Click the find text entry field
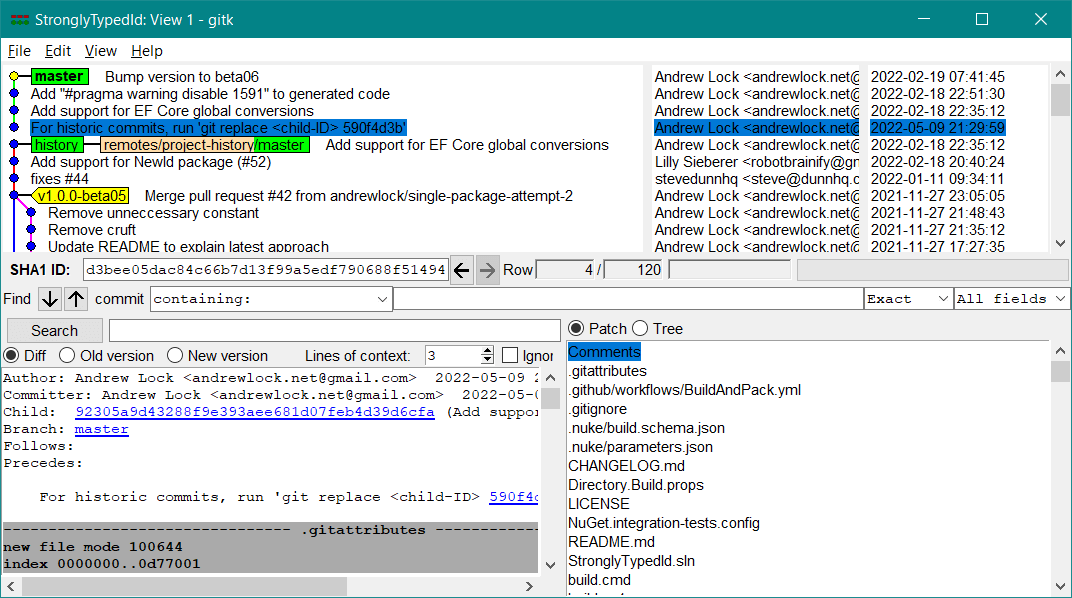This screenshot has height=598, width=1072. click(628, 299)
